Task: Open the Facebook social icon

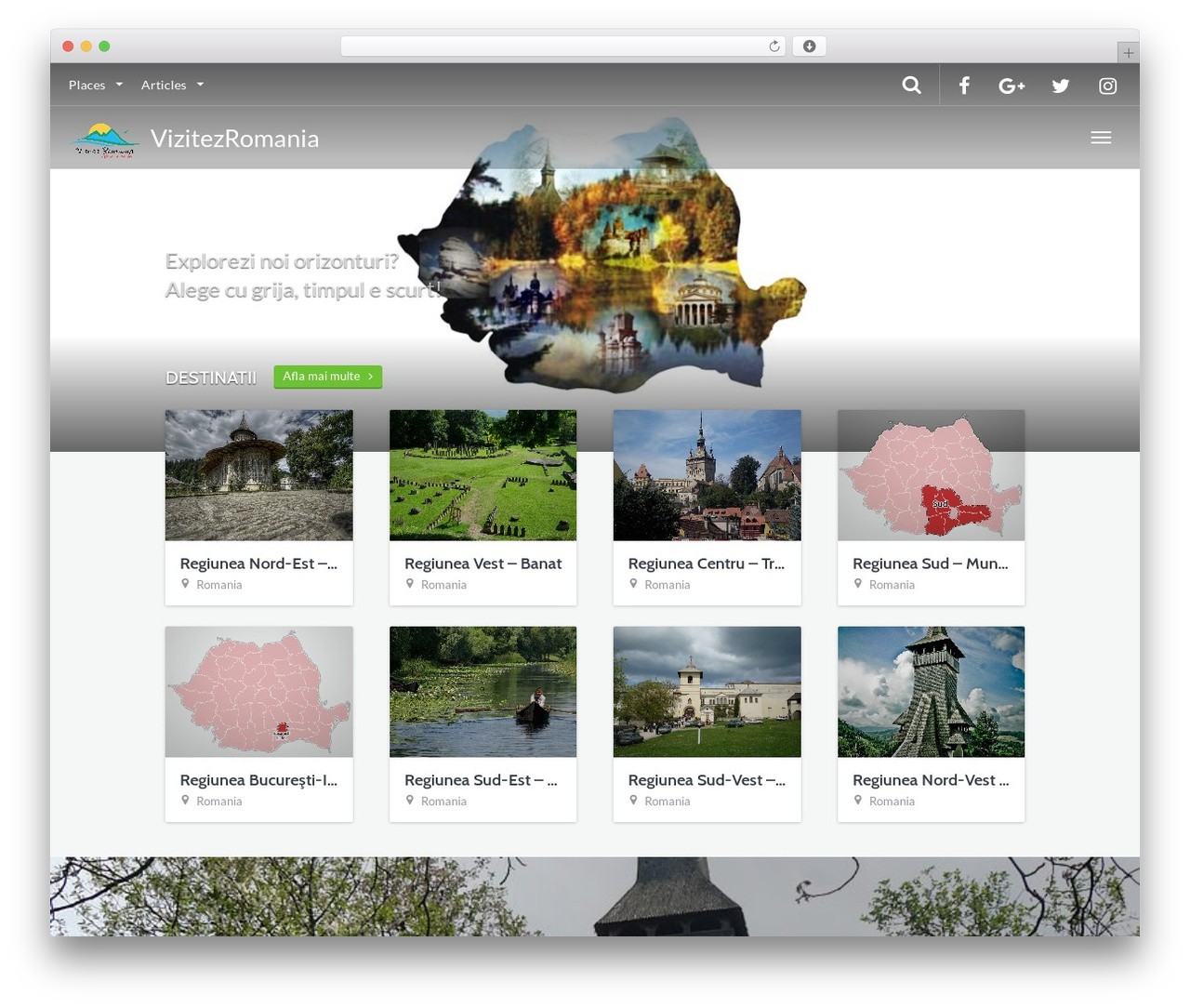Action: click(x=964, y=86)
